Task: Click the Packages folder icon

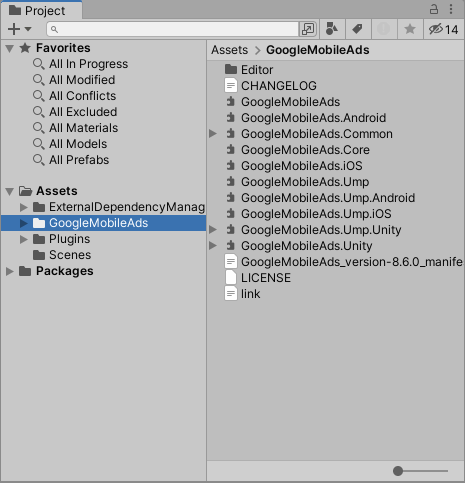Action: 25,271
